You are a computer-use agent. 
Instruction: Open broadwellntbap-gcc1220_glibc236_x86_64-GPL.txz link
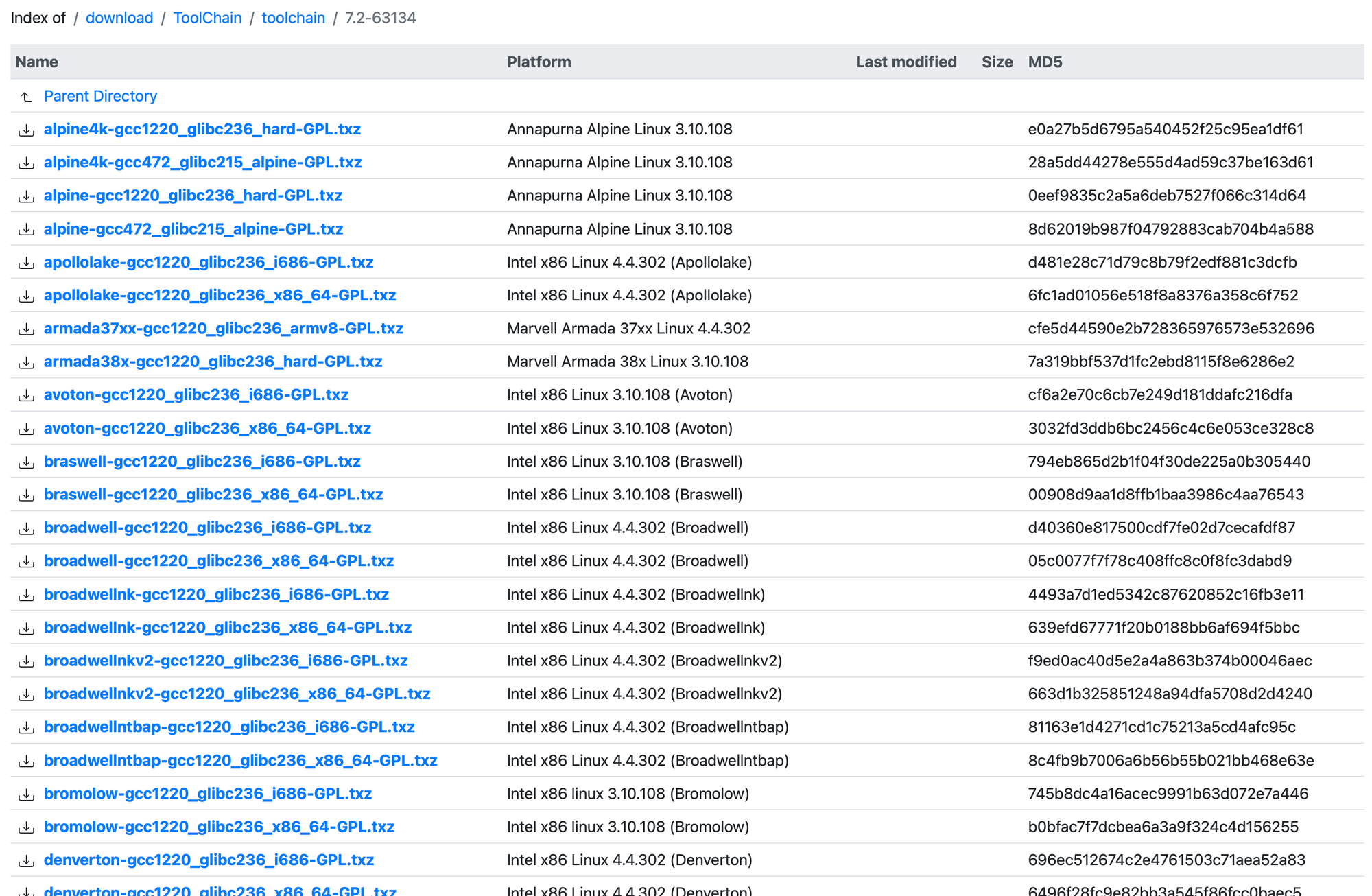coord(241,760)
